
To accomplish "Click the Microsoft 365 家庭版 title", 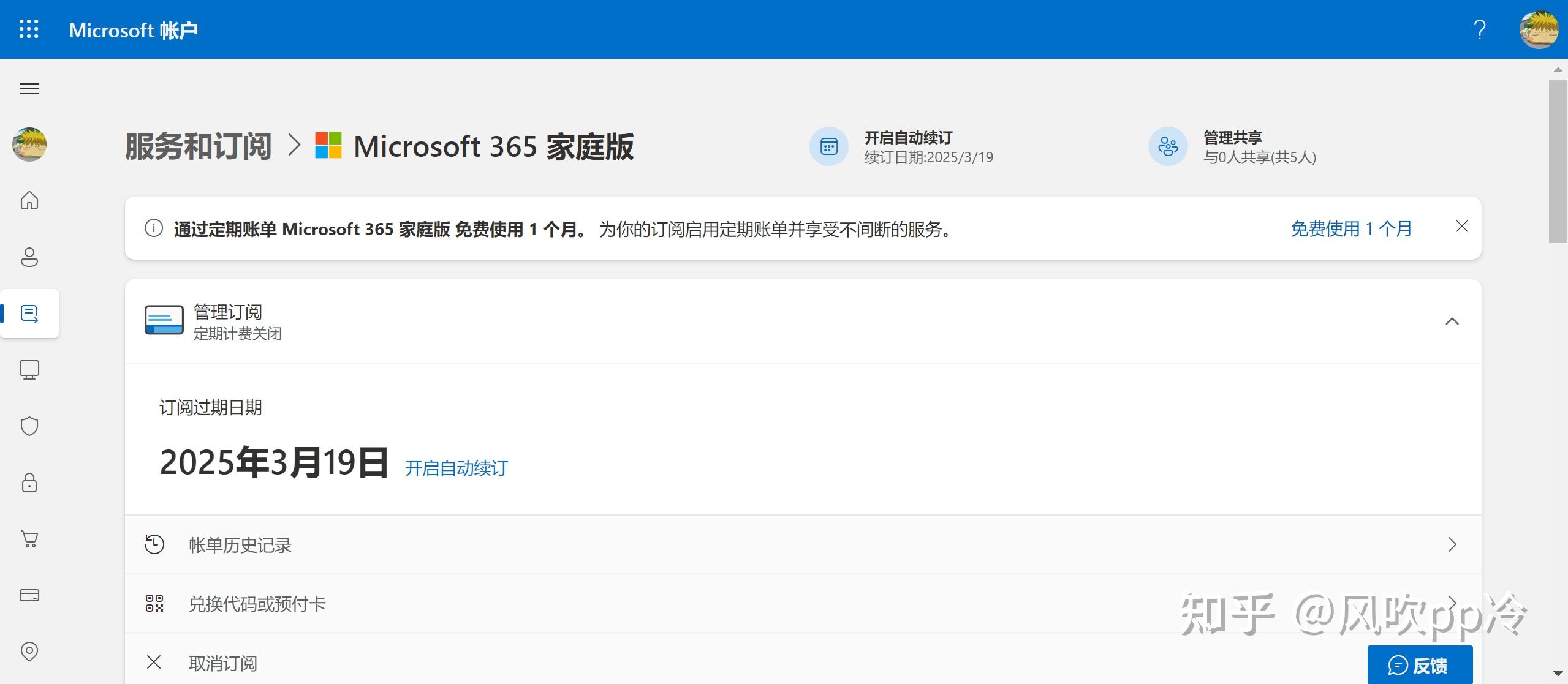I will [x=493, y=146].
